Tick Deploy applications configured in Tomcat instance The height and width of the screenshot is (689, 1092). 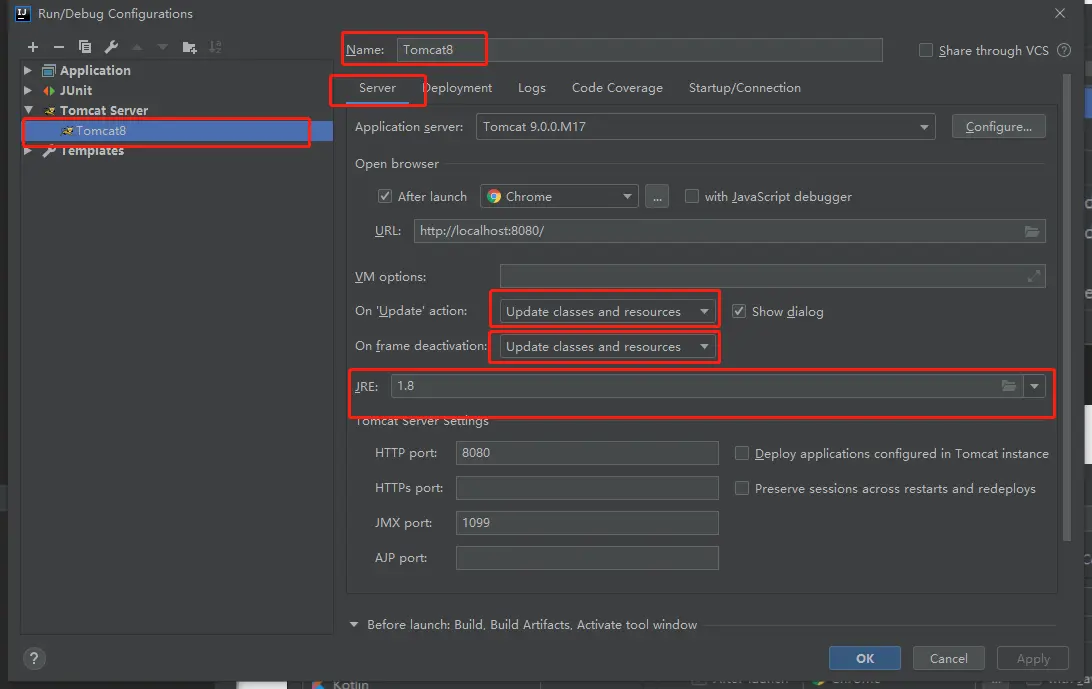pos(742,454)
